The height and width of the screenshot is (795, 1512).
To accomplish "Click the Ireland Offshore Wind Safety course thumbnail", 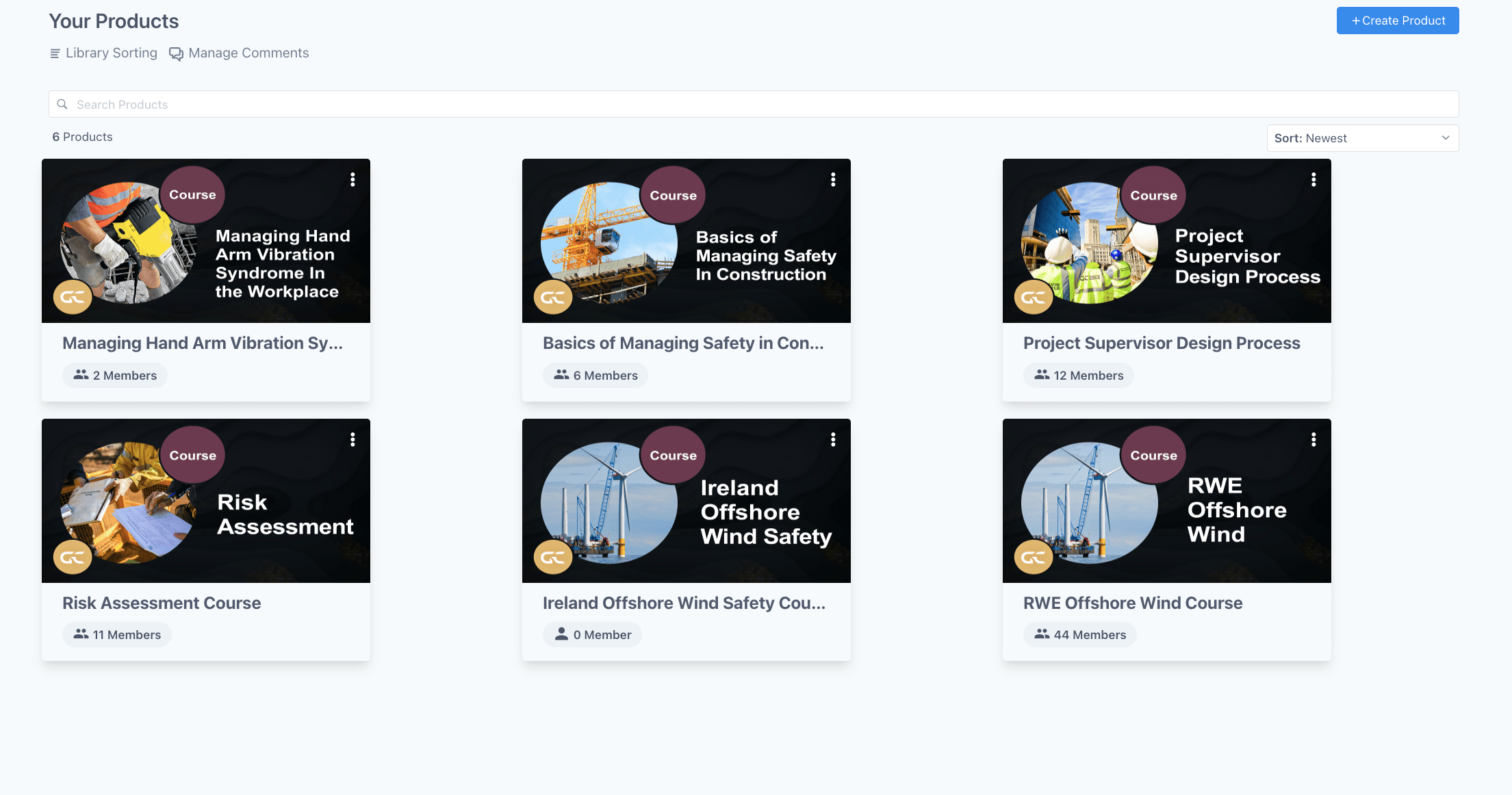I will [x=686, y=500].
